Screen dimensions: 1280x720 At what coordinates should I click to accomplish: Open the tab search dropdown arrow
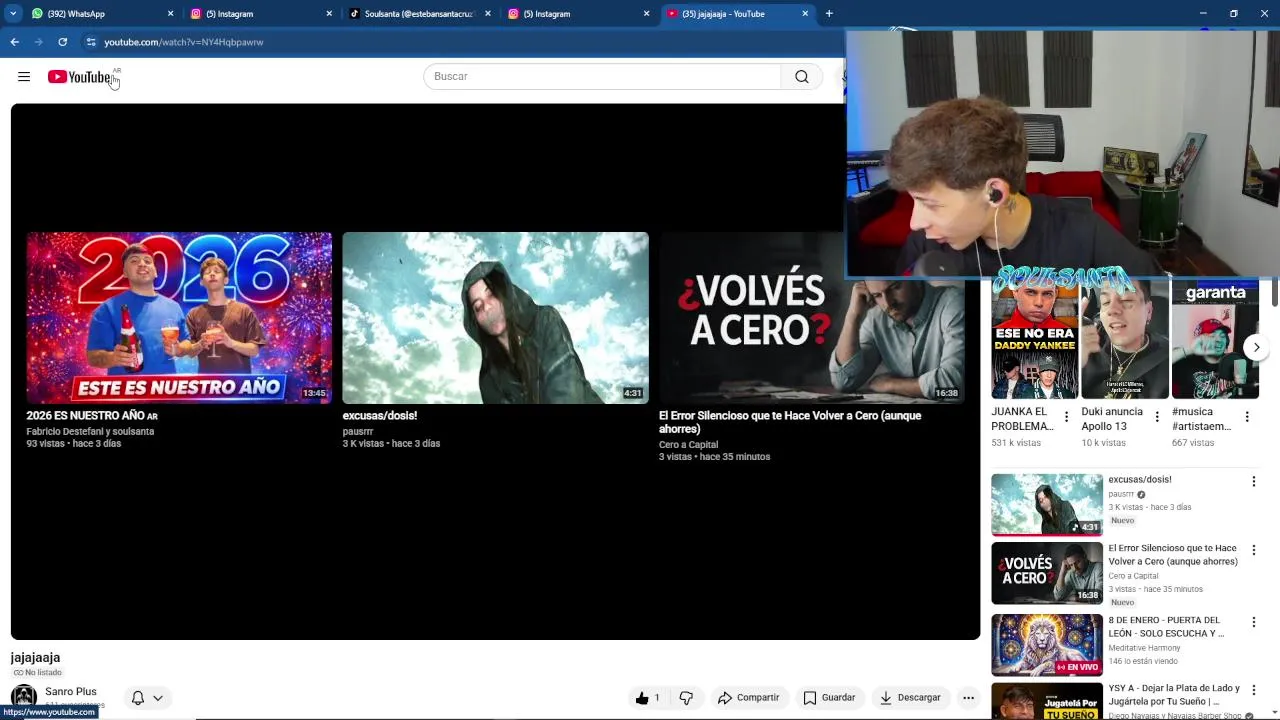point(12,14)
